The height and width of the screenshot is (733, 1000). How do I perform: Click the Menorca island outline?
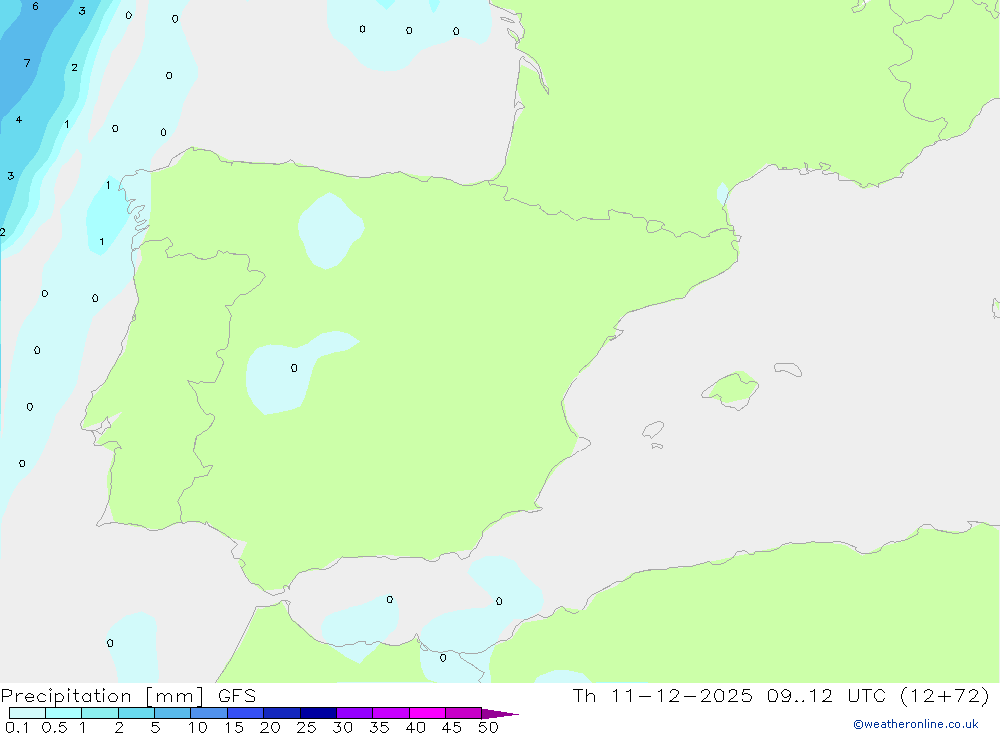click(x=788, y=369)
